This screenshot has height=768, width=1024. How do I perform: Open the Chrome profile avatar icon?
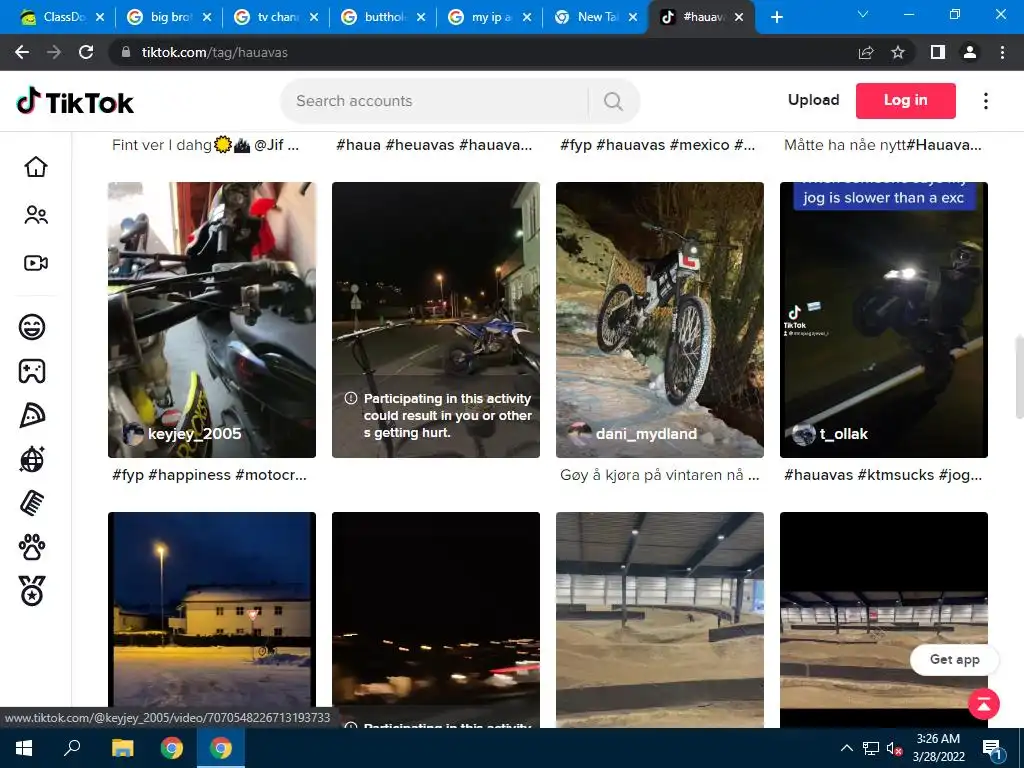[970, 52]
